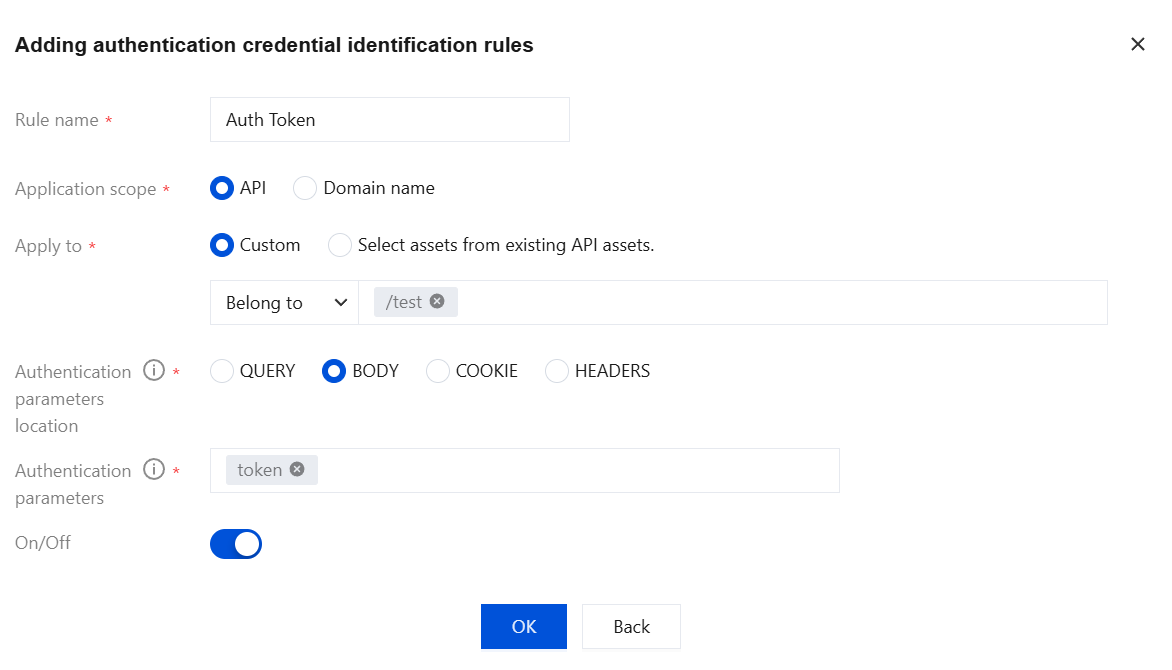Remove the token parameter tag

tap(297, 469)
